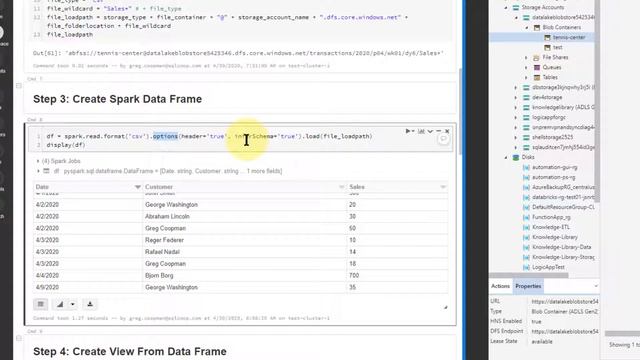
Task: Select databricks-rg-test01 resource group
Action: 563,197
